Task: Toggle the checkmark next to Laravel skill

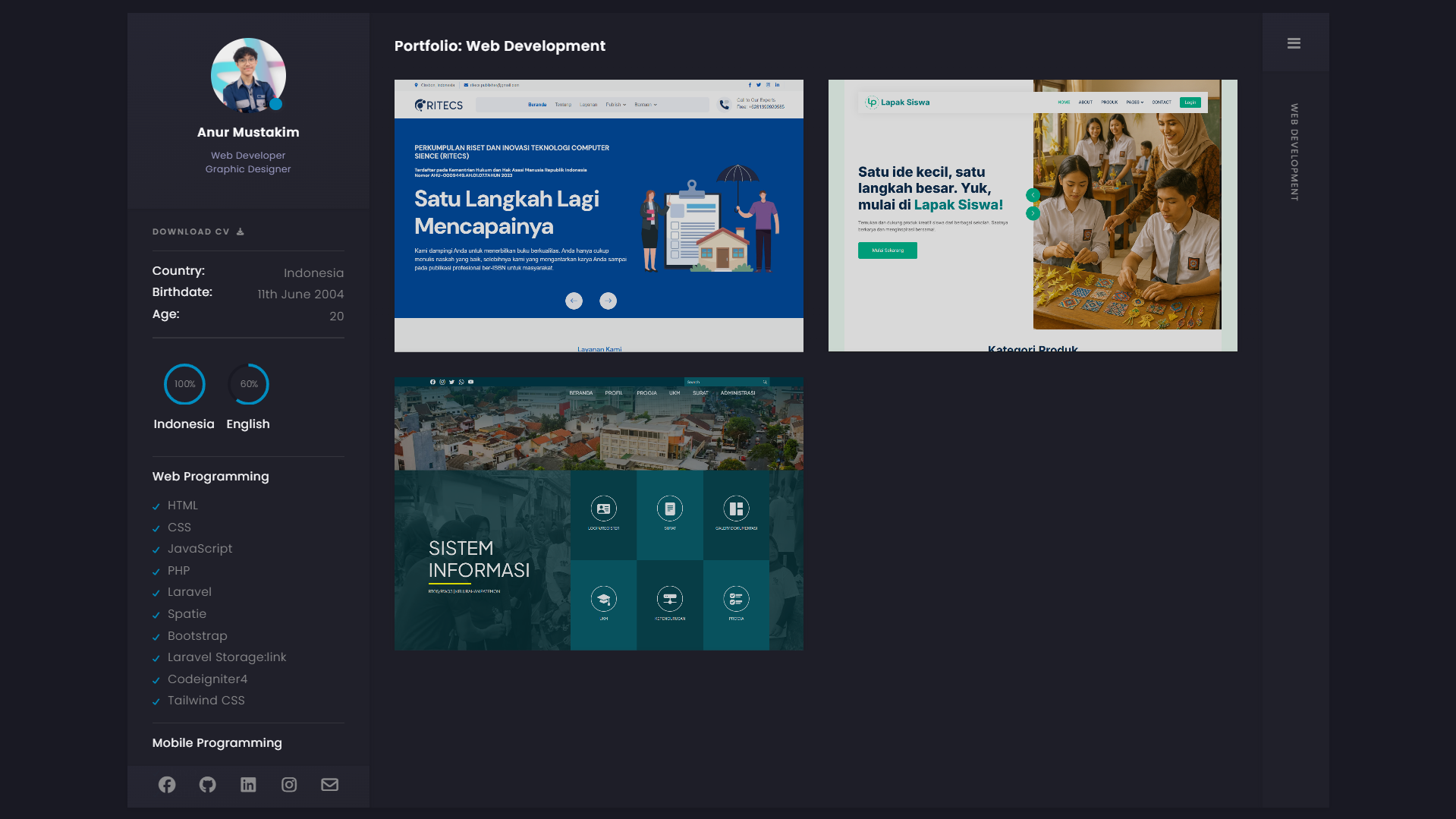Action: click(156, 593)
